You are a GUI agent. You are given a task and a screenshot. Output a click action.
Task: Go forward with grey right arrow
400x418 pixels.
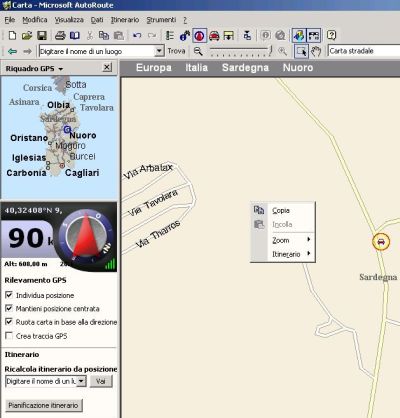(27, 51)
